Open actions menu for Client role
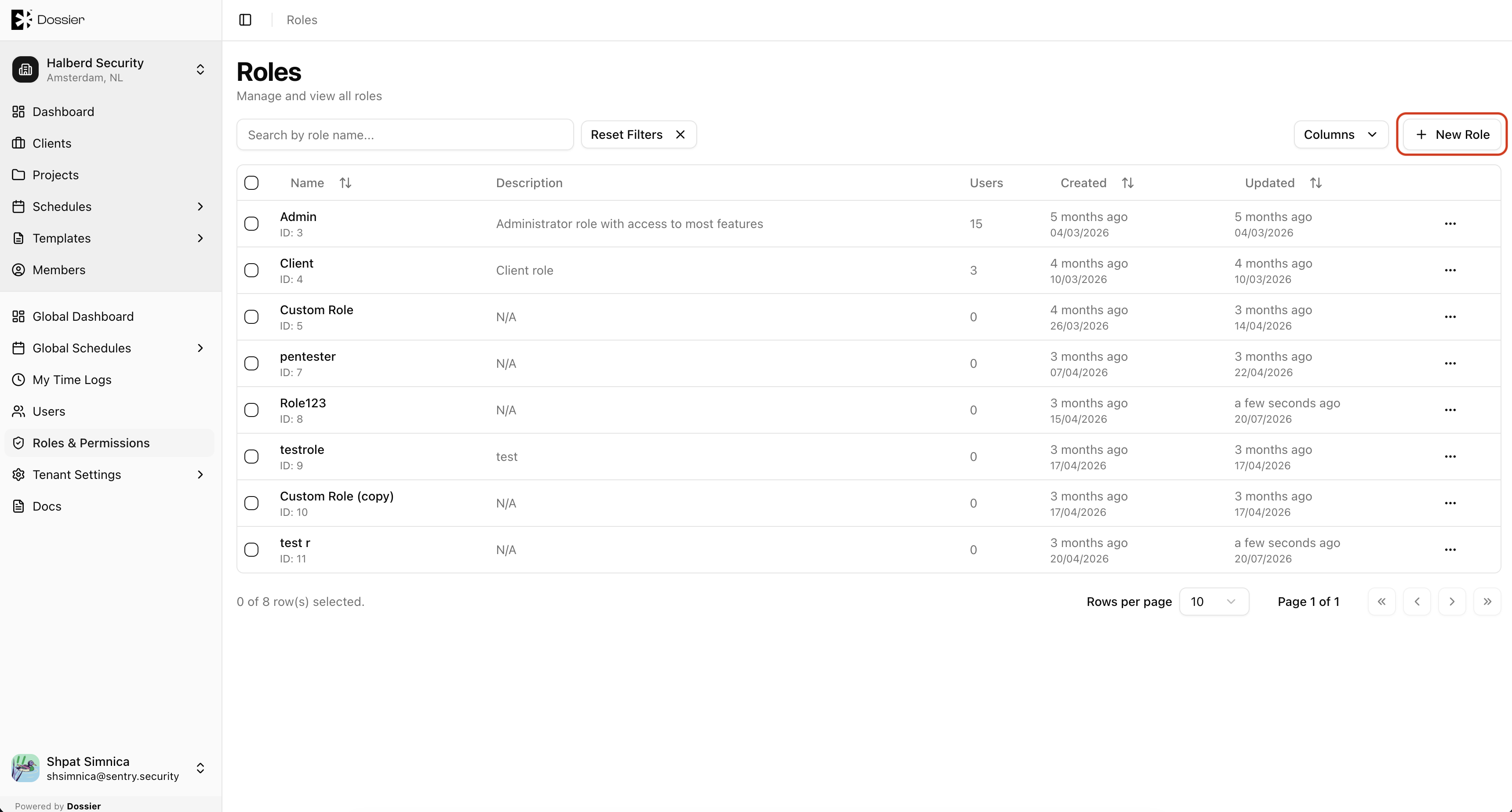 (1450, 271)
